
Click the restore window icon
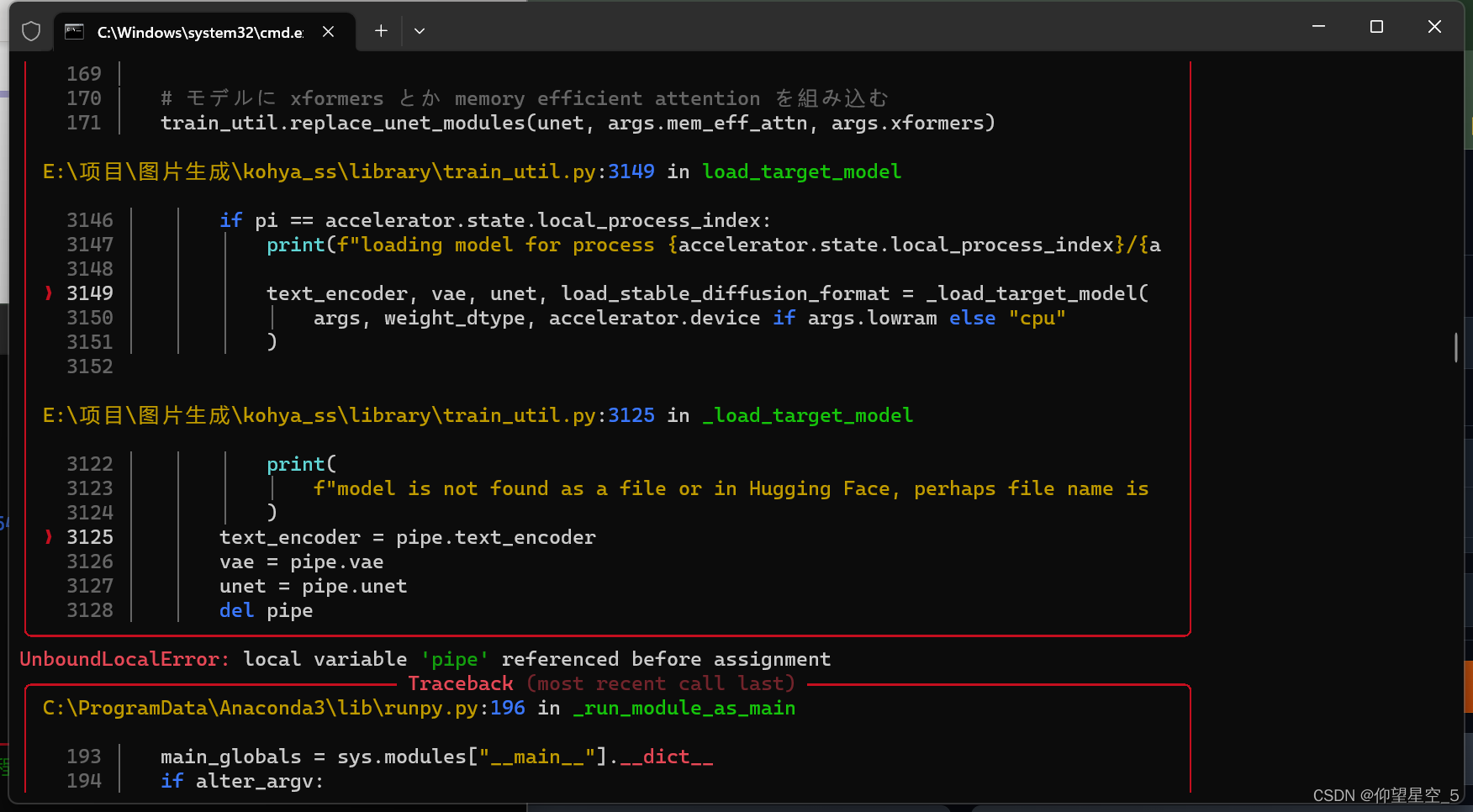[x=1376, y=26]
